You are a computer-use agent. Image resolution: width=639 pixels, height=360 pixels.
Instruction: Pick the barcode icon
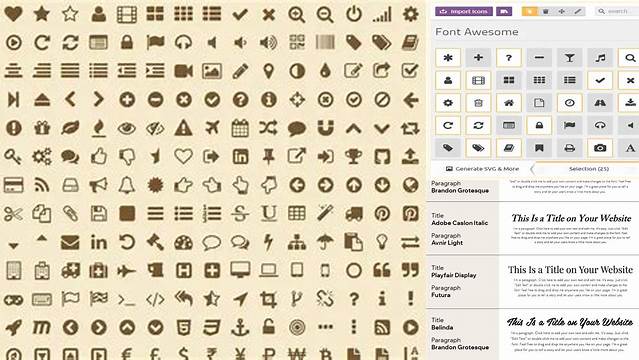[x=325, y=42]
